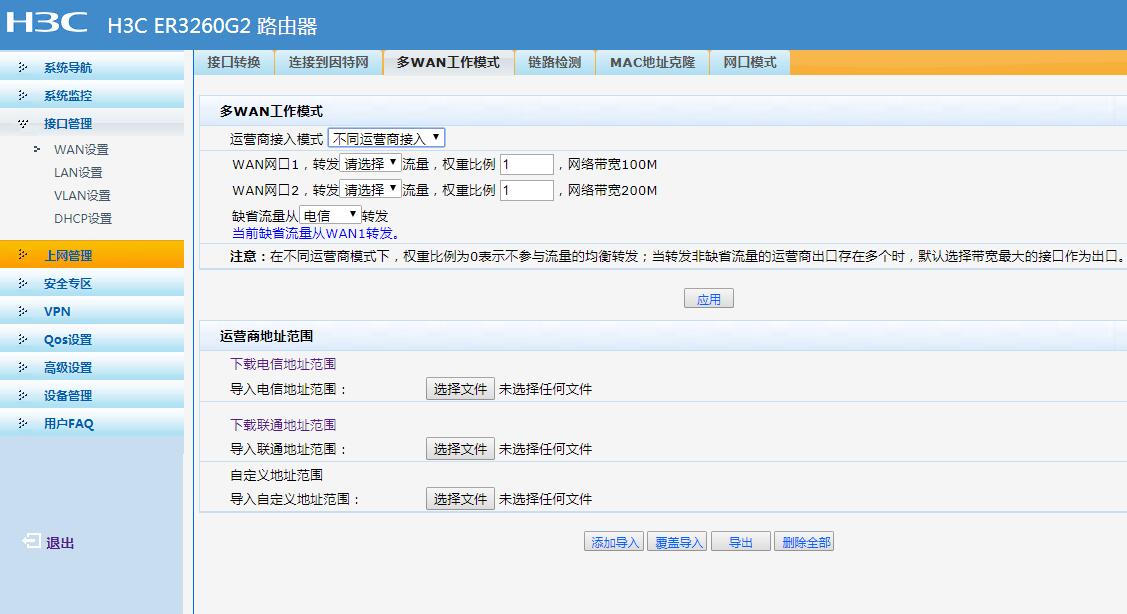Click the text 当前缺省流量从WAN1转发。
This screenshot has height=614, width=1127.
[316, 233]
